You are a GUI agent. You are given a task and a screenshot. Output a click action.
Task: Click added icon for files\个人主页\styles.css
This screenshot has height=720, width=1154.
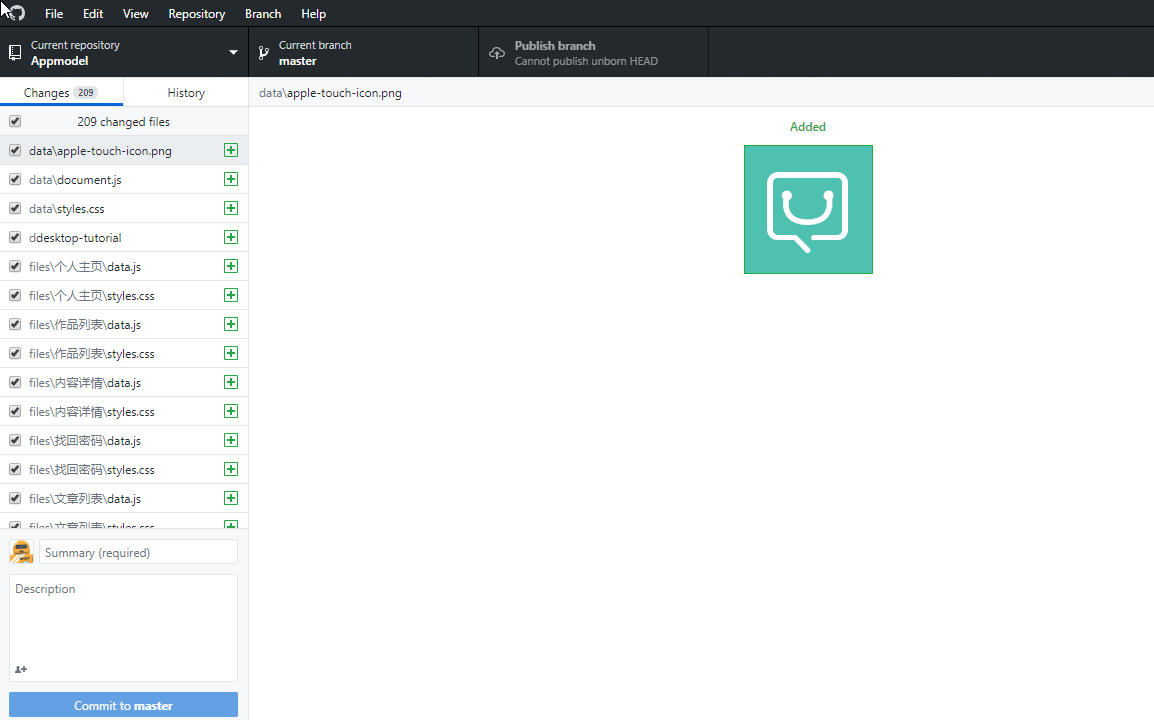pyautogui.click(x=231, y=295)
